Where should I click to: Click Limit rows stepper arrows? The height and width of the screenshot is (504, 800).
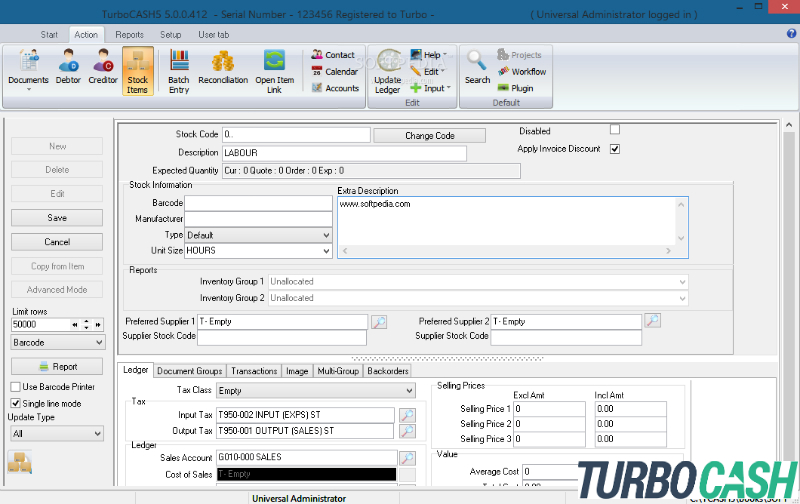[86, 324]
